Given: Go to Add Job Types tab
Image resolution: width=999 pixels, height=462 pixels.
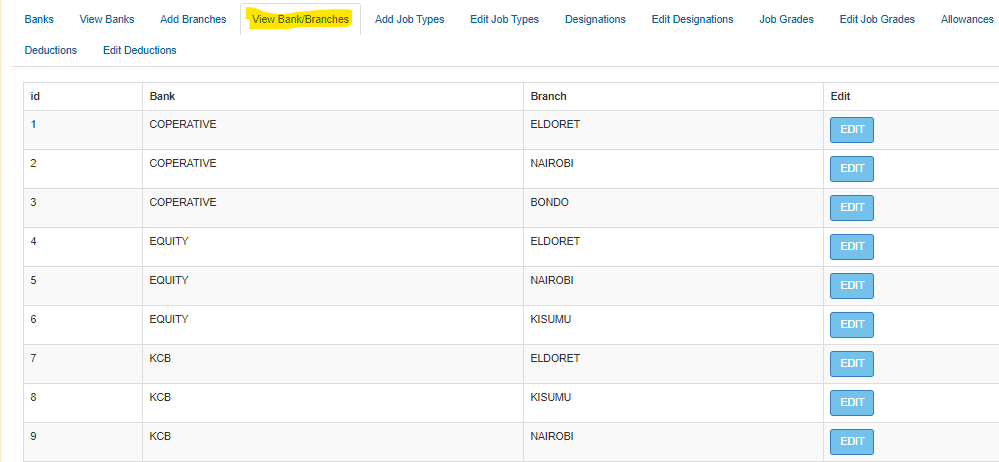Looking at the screenshot, I should [409, 19].
